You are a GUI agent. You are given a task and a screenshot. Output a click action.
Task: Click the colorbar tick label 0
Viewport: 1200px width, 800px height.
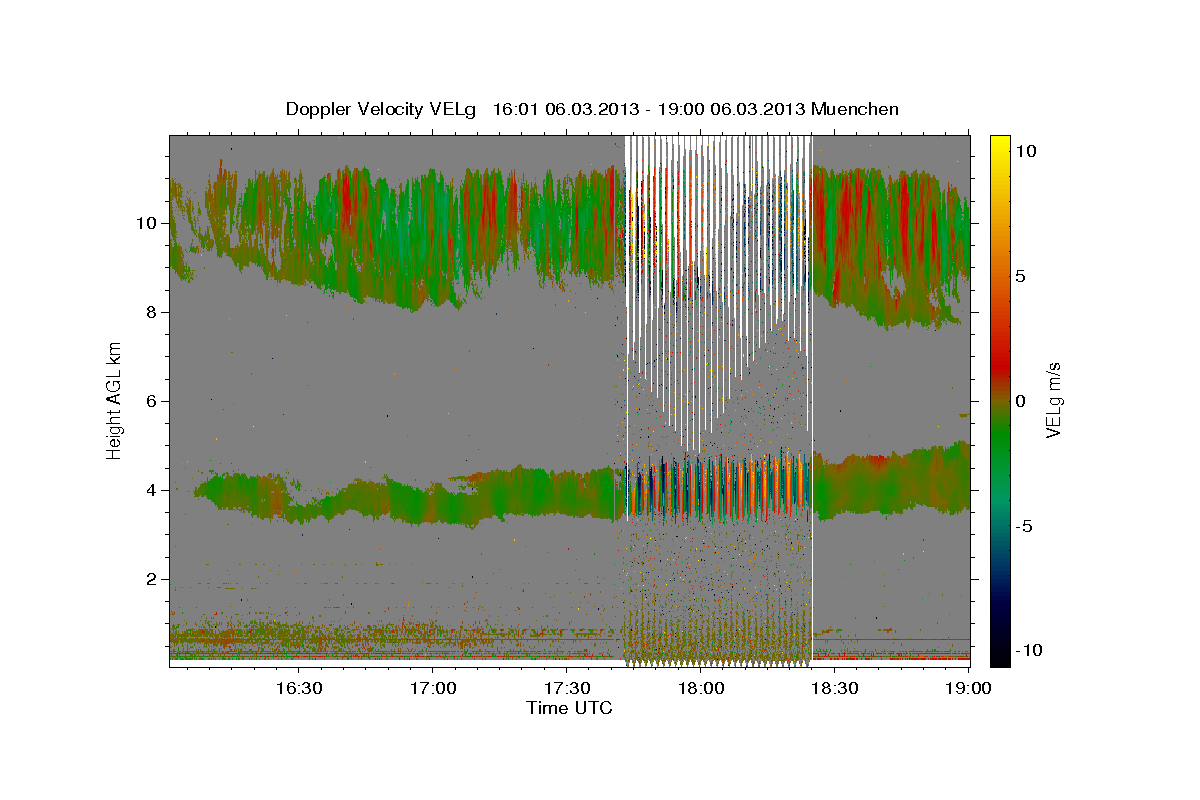[x=1021, y=401]
